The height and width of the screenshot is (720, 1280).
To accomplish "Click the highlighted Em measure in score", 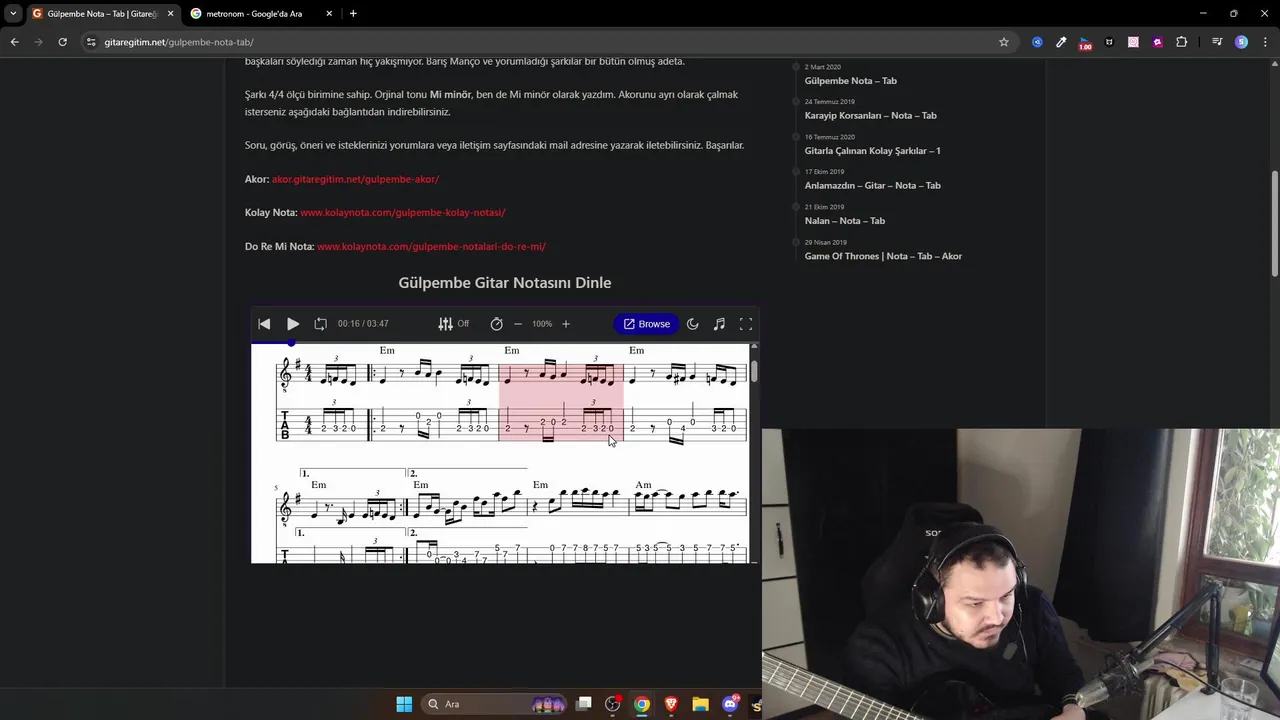I will (561, 400).
